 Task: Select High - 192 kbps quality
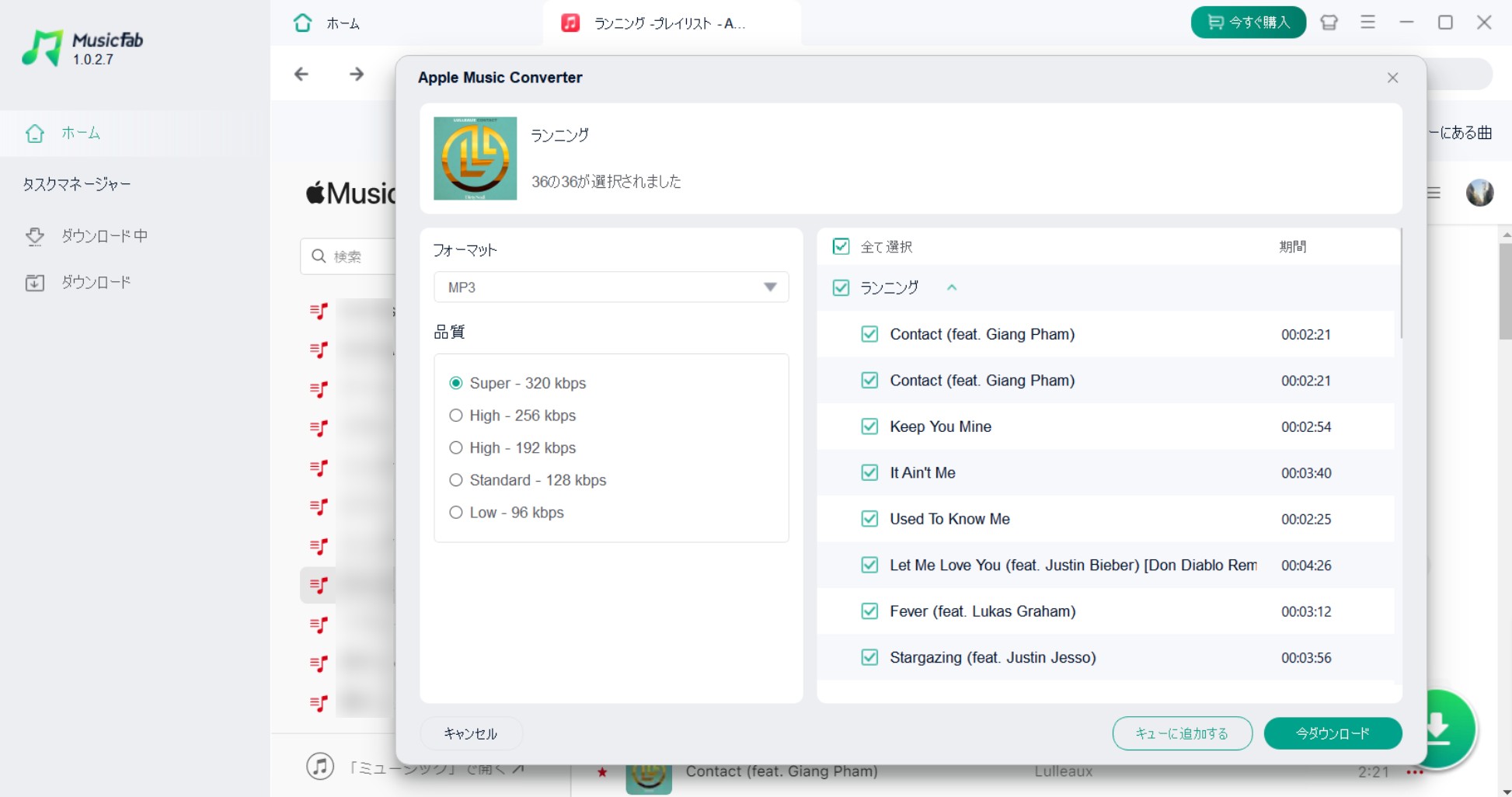tap(513, 448)
